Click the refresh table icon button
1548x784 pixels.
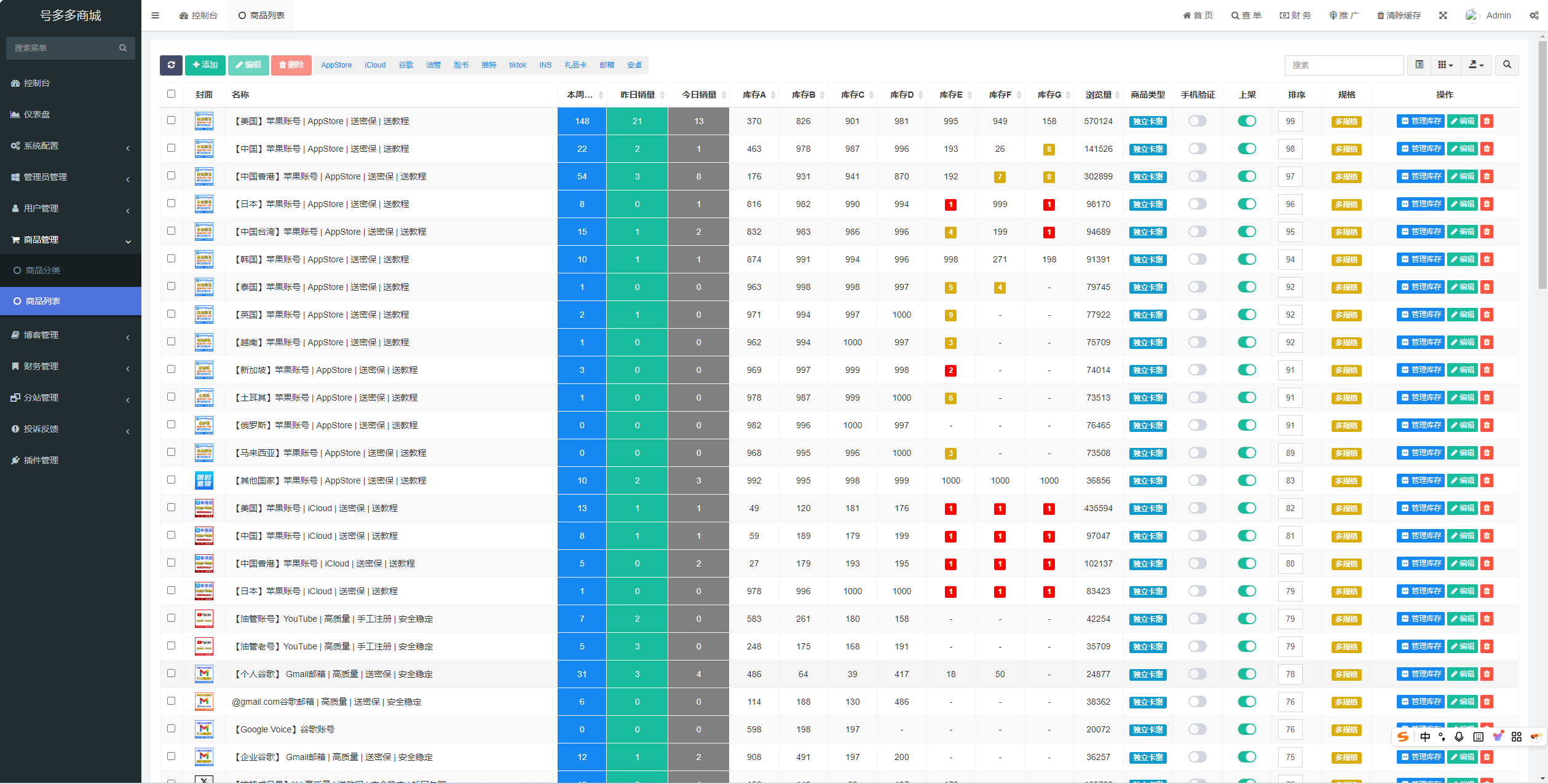171,65
